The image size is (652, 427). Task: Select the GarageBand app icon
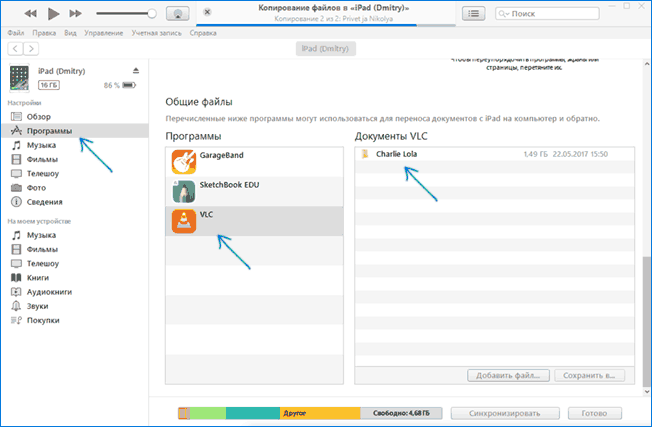[x=185, y=161]
